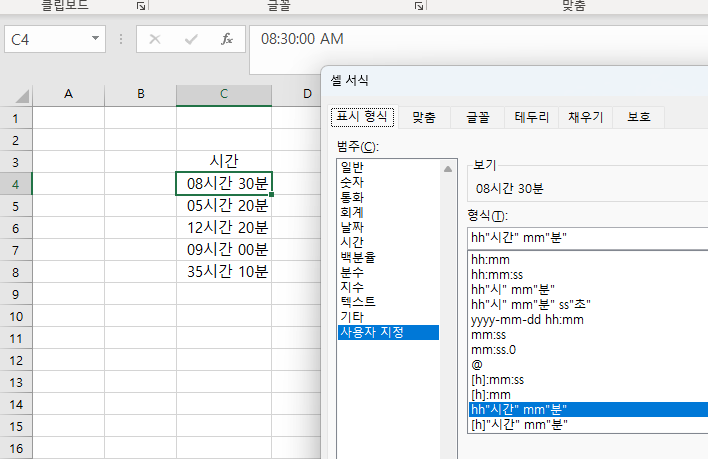708x459 pixels.
Task: Choose mm:ss.0 format
Action: tap(589, 349)
